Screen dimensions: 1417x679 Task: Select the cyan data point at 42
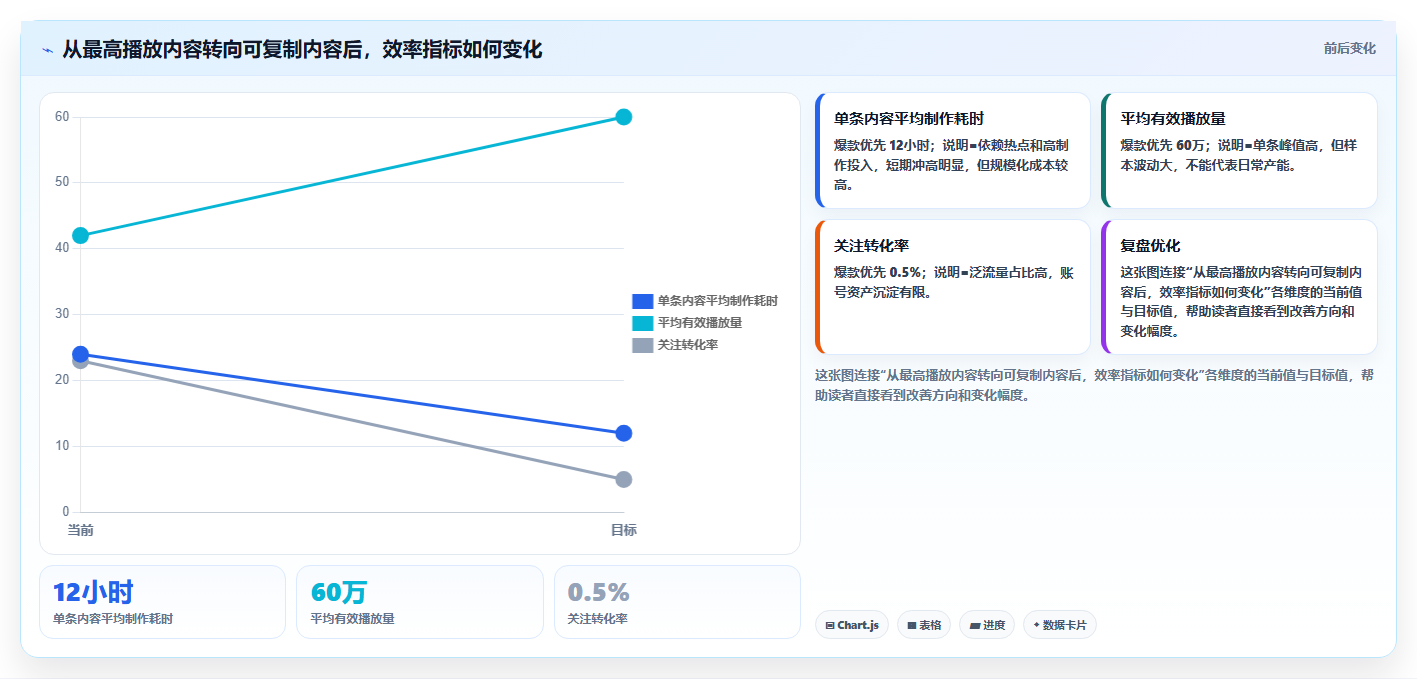click(x=81, y=235)
